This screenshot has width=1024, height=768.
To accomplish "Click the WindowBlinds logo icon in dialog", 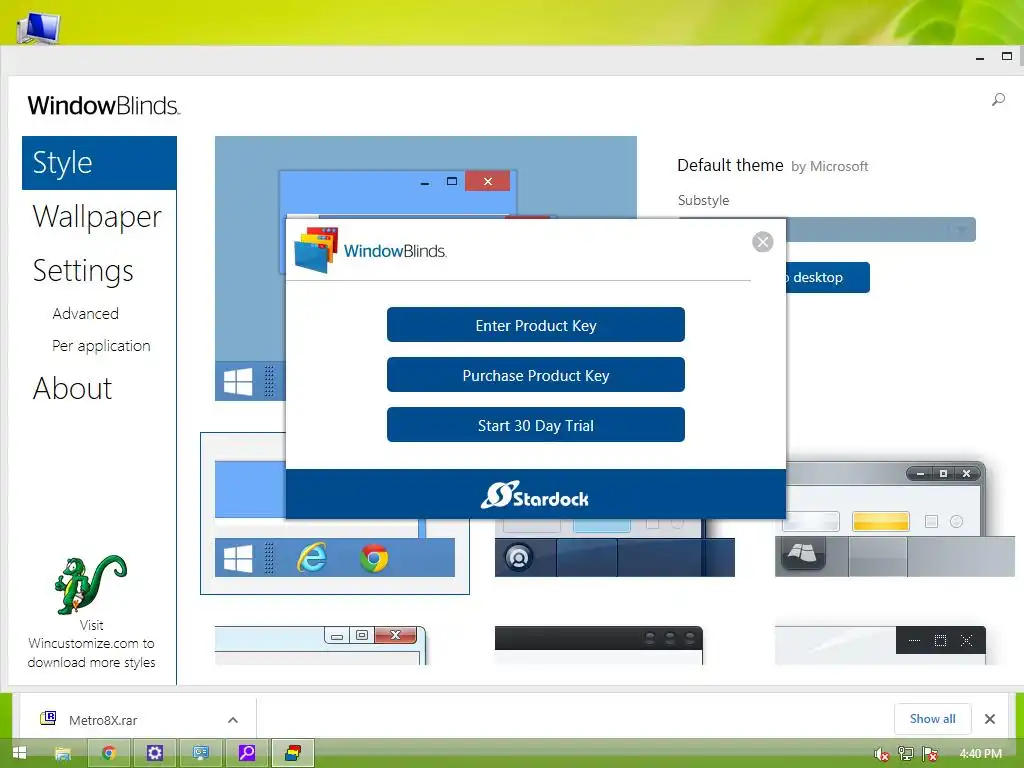I will (317, 249).
